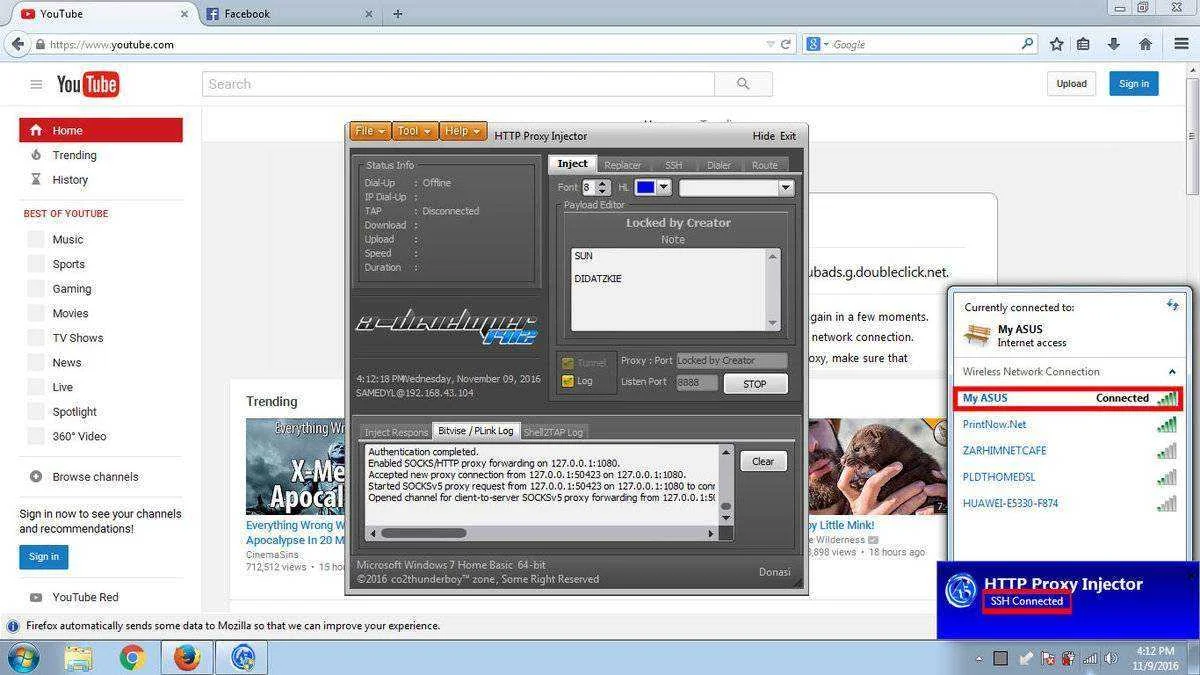Image resolution: width=1200 pixels, height=675 pixels.
Task: Switch to the SSH tab
Action: point(673,165)
